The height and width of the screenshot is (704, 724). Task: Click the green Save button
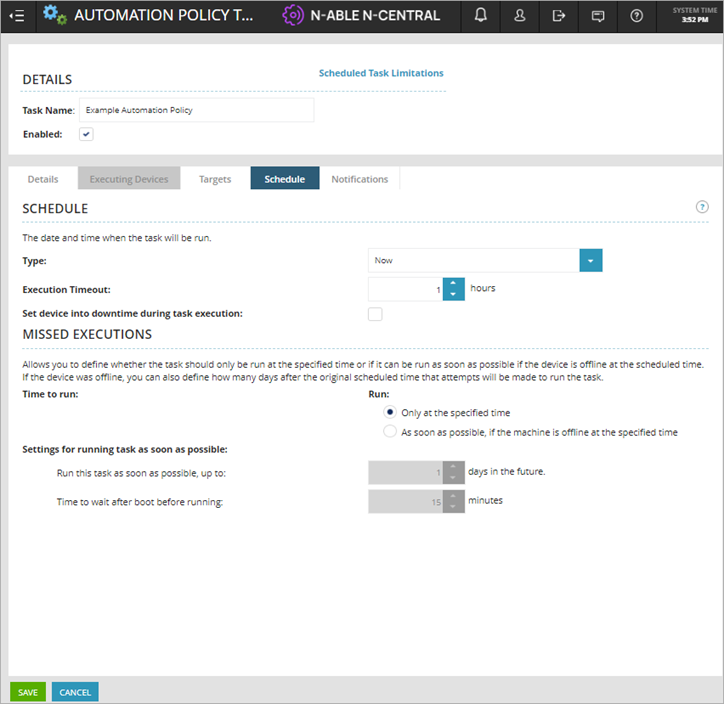[28, 692]
